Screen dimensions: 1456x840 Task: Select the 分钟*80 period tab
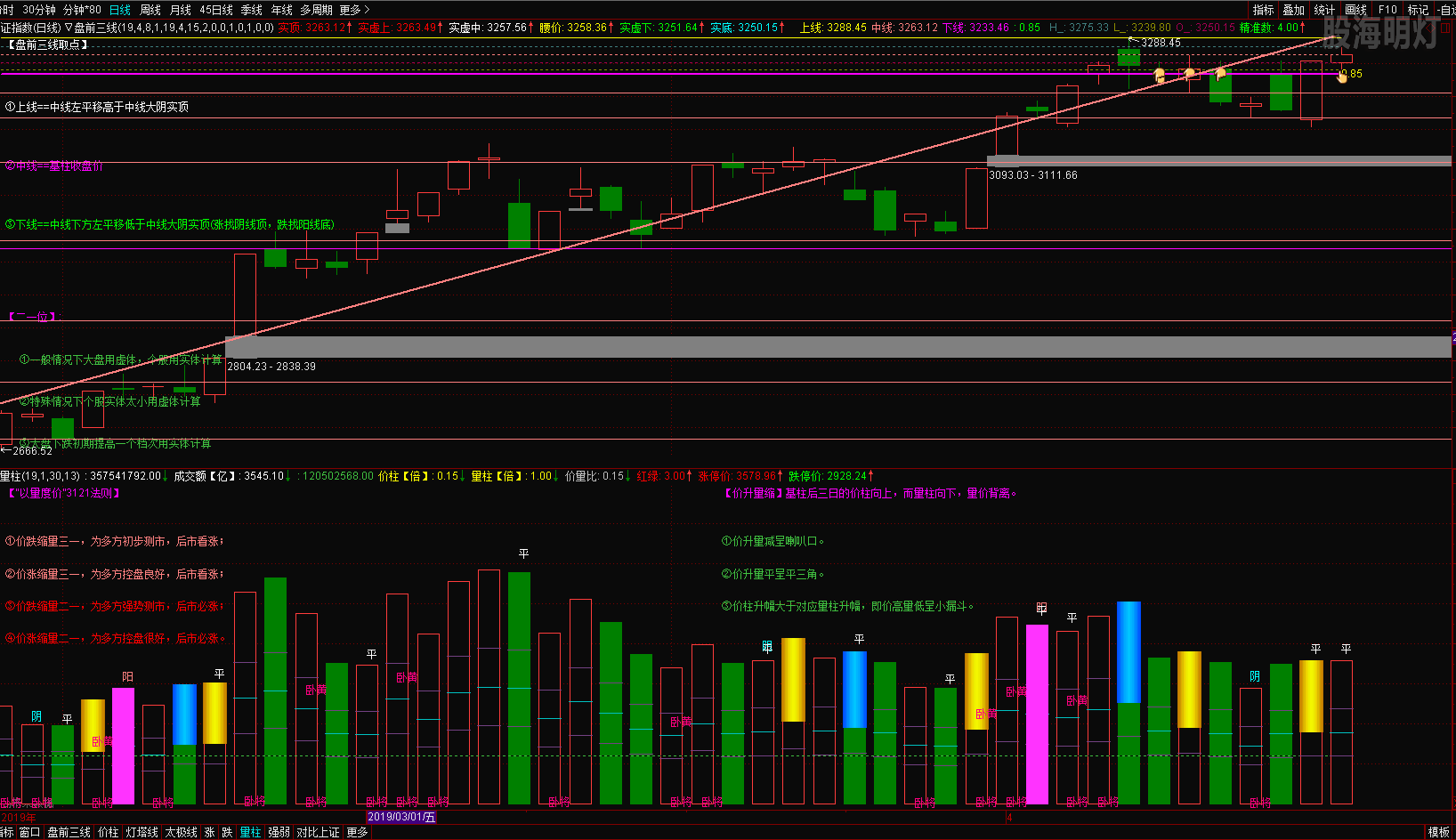82,10
